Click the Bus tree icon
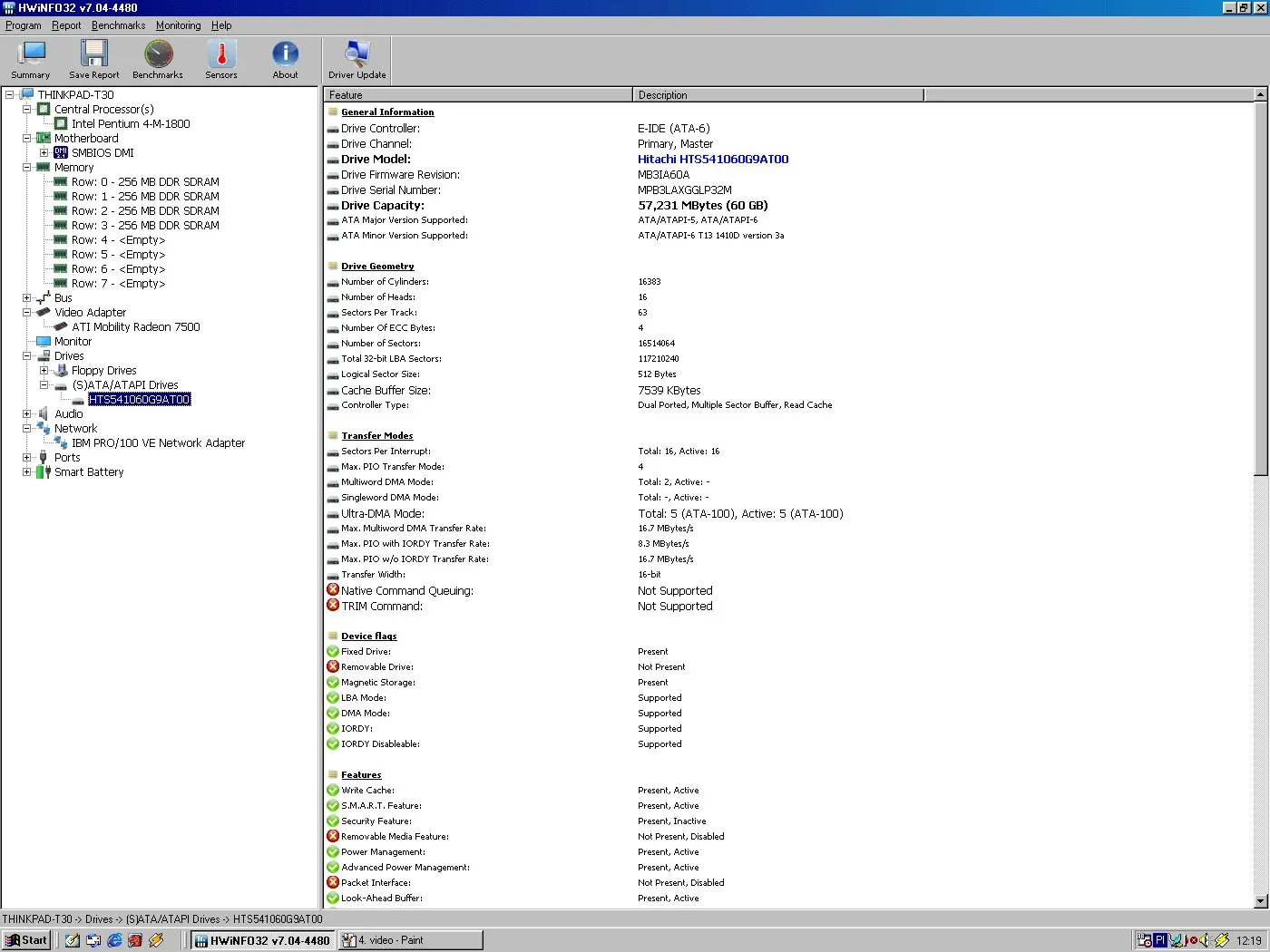The height and width of the screenshot is (952, 1270). coord(44,297)
